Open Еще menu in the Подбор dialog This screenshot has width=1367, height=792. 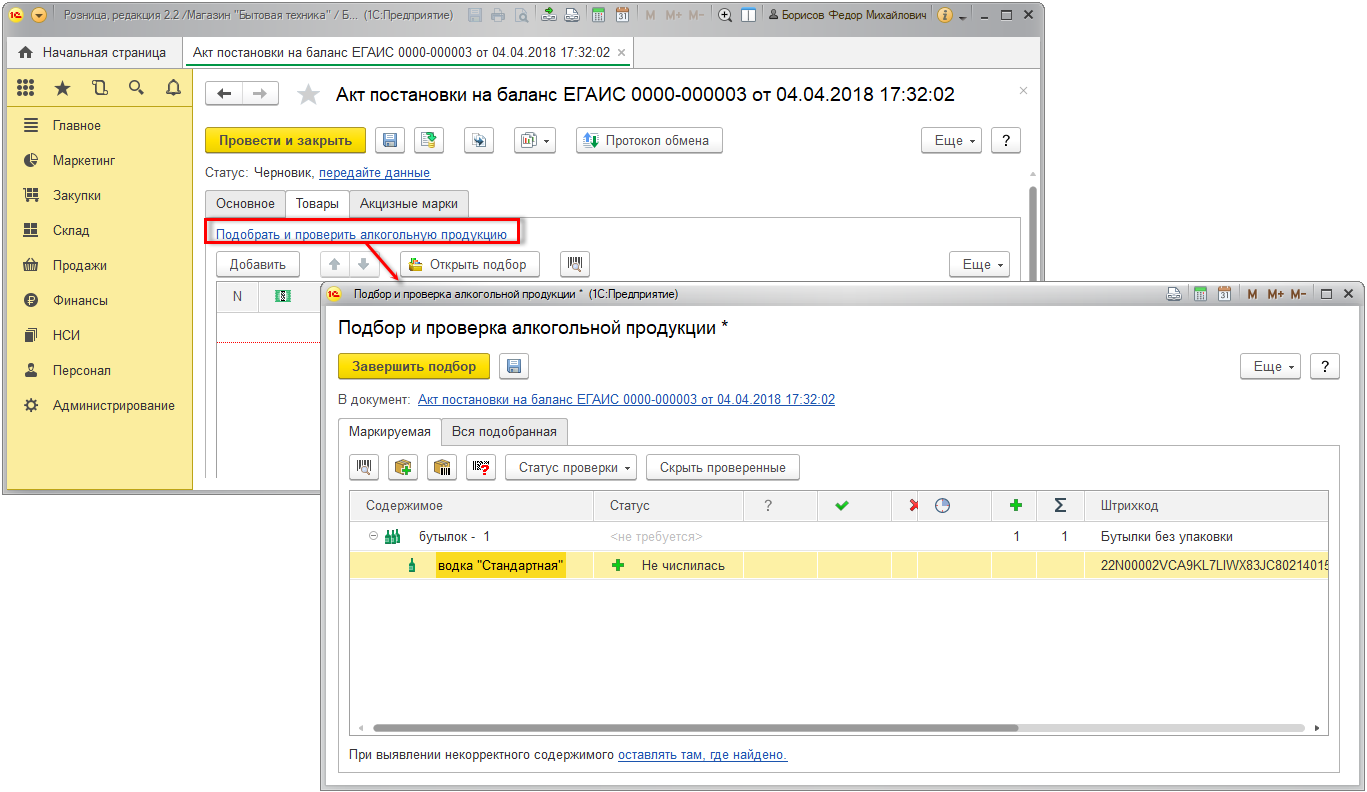pyautogui.click(x=1270, y=367)
